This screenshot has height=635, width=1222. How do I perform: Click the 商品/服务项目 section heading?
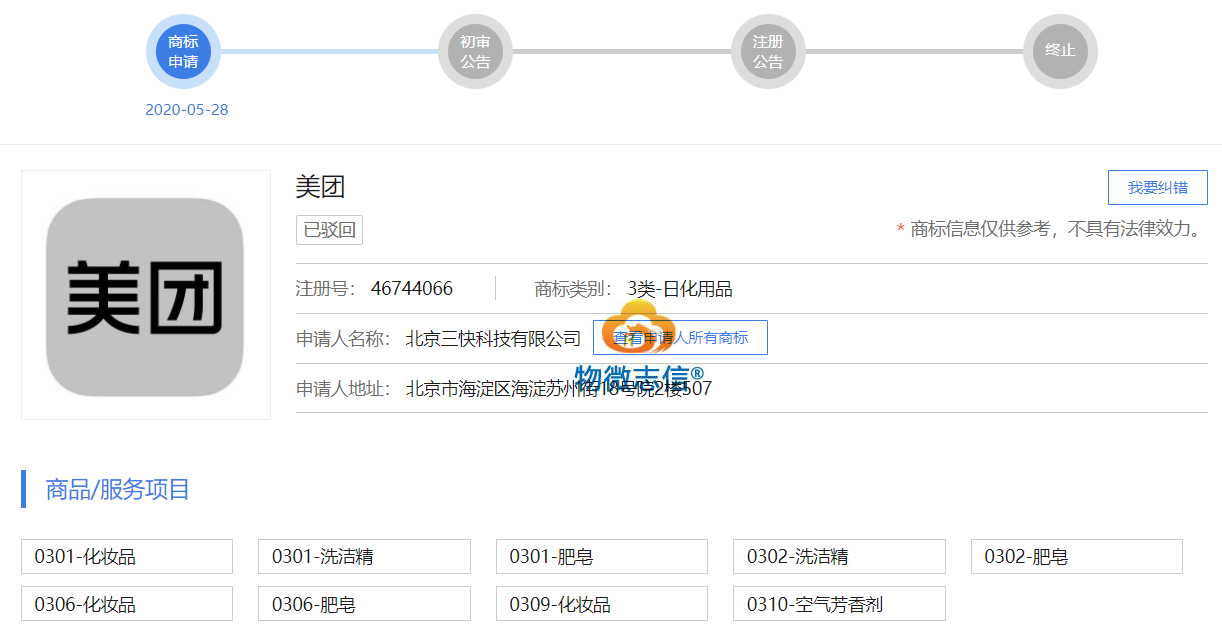[118, 489]
